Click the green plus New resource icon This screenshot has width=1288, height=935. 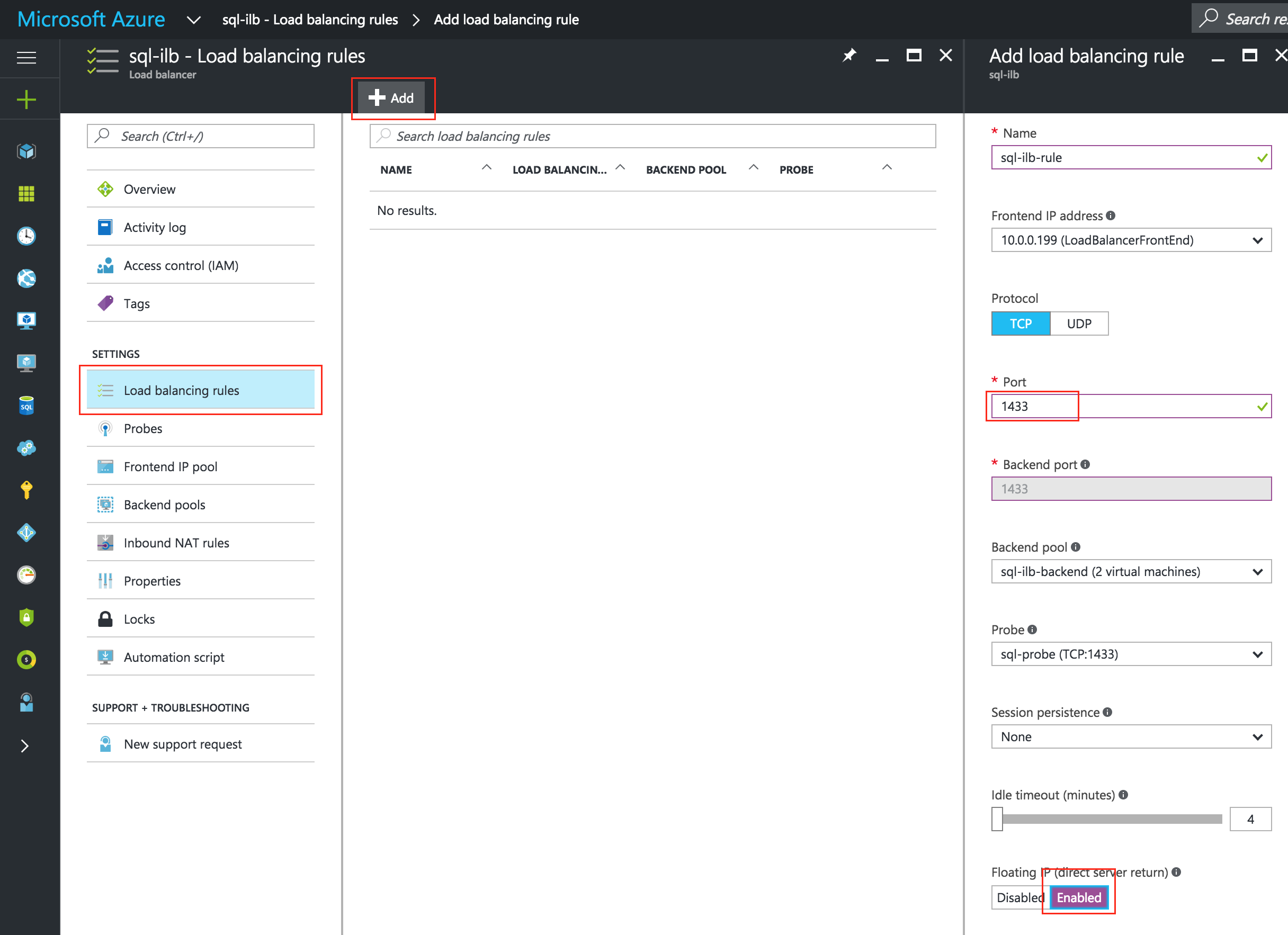coord(26,100)
